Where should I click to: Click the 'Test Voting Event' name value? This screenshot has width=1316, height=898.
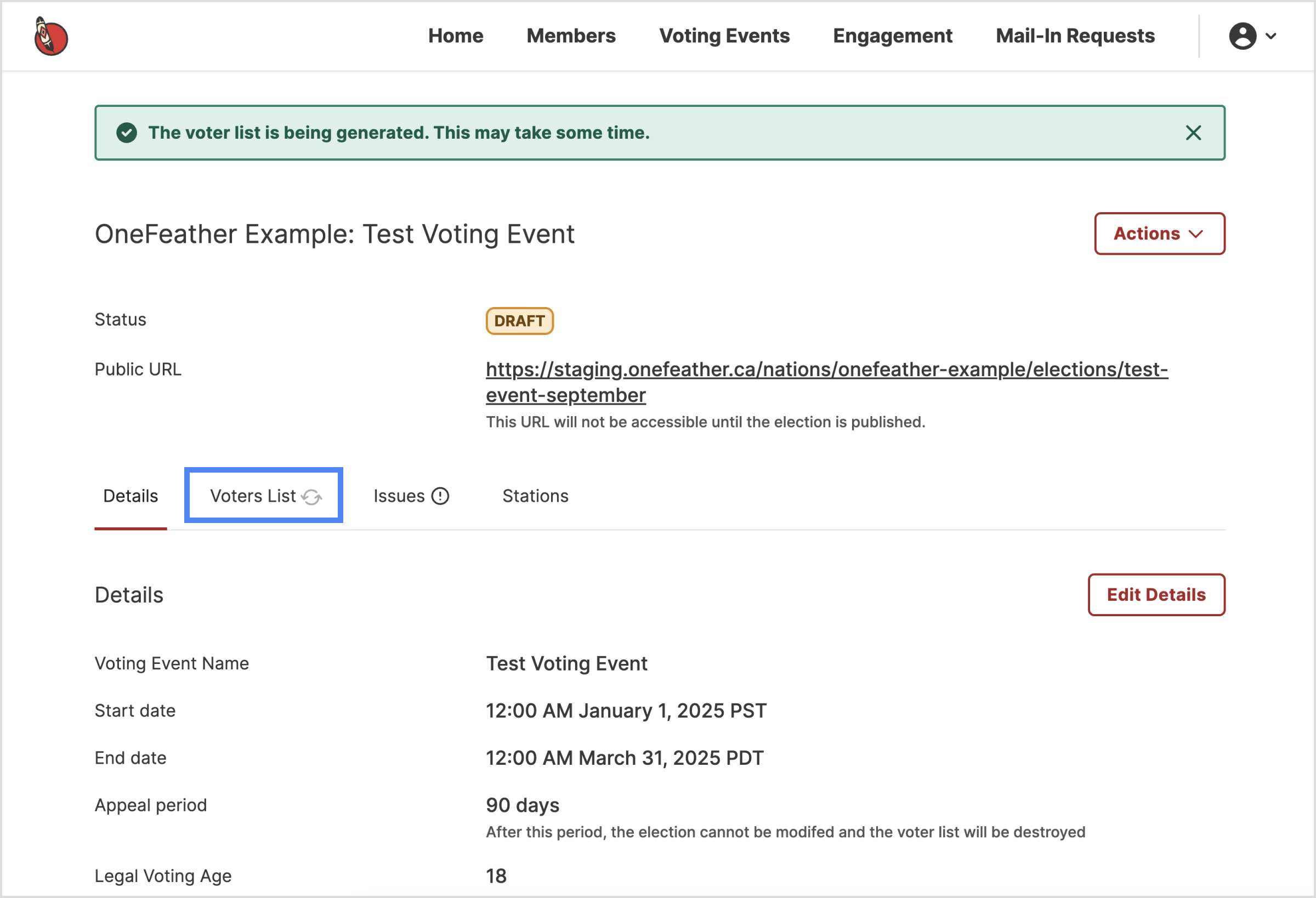[x=566, y=663]
